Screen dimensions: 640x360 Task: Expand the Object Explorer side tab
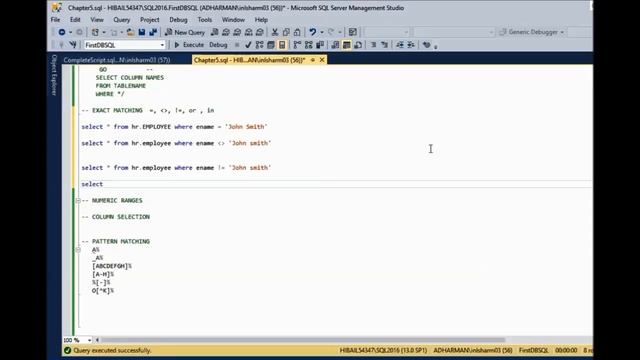point(54,75)
